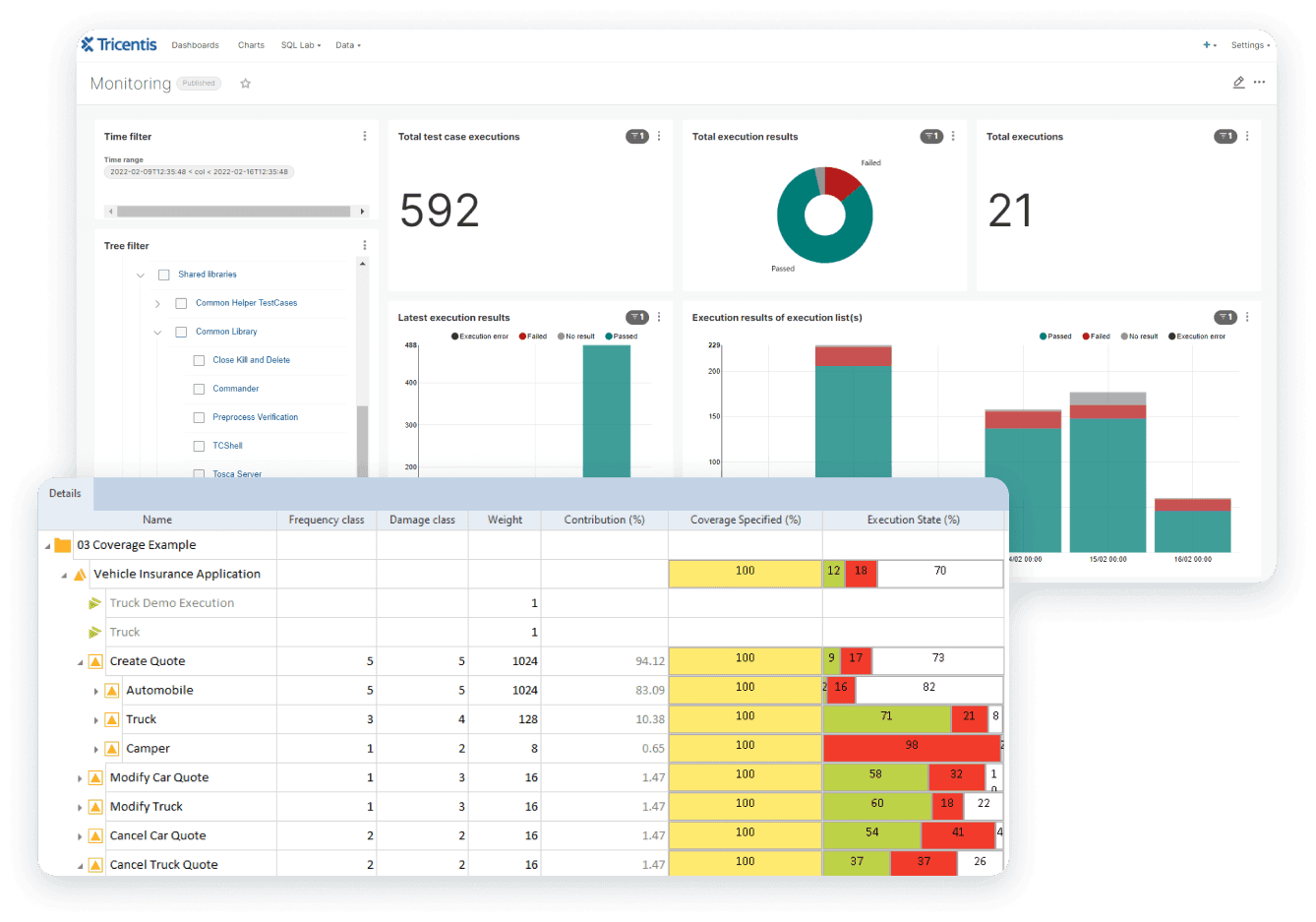The image size is (1316, 922).
Task: Expand Common Helper TestCases tree node
Action: pos(157,304)
